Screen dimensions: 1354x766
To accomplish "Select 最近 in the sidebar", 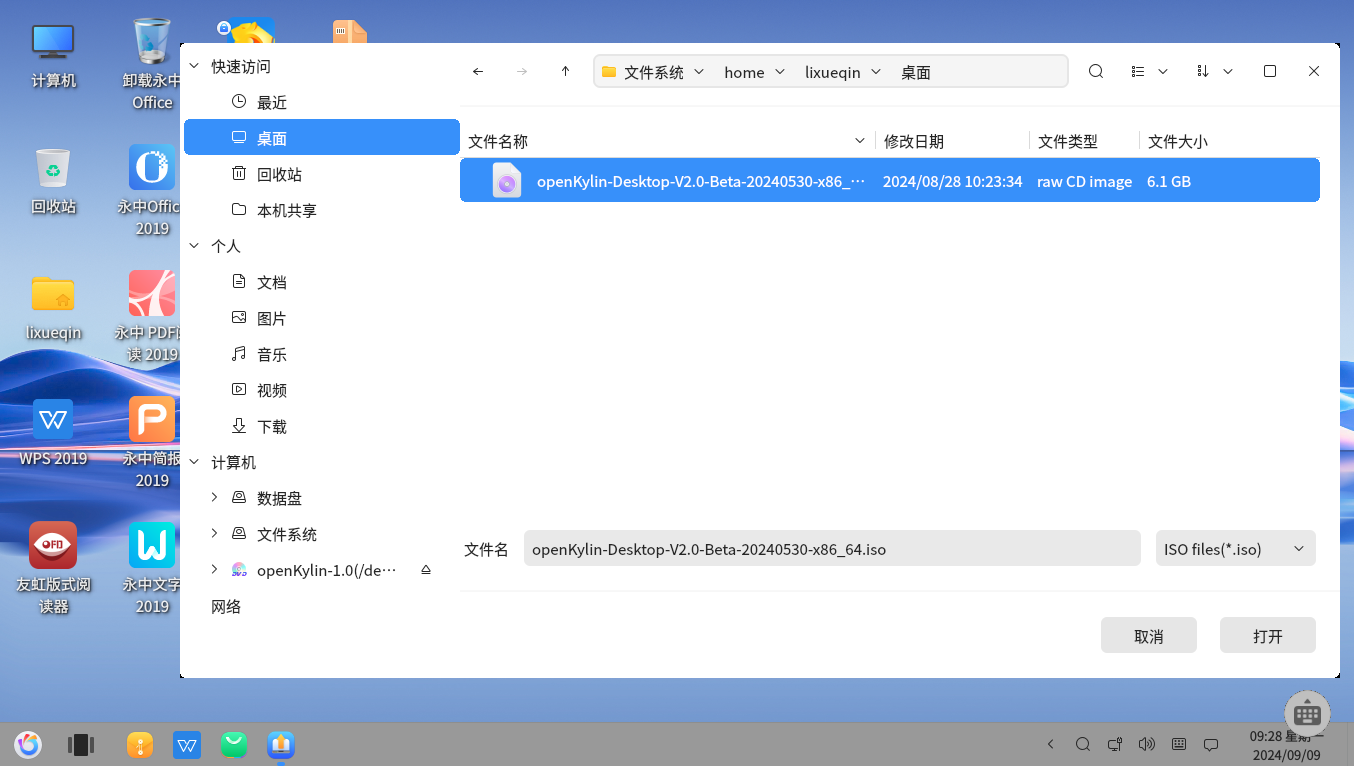I will 321,102.
